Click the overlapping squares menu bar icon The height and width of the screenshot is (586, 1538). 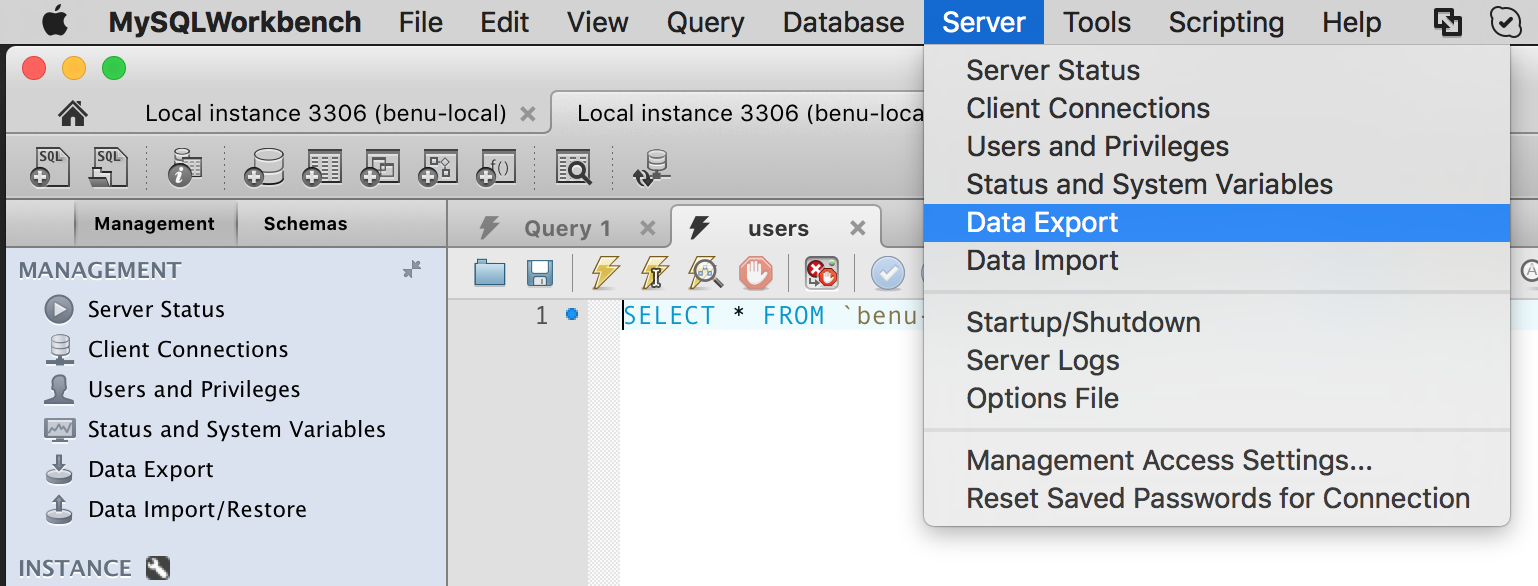pyautogui.click(x=1447, y=22)
